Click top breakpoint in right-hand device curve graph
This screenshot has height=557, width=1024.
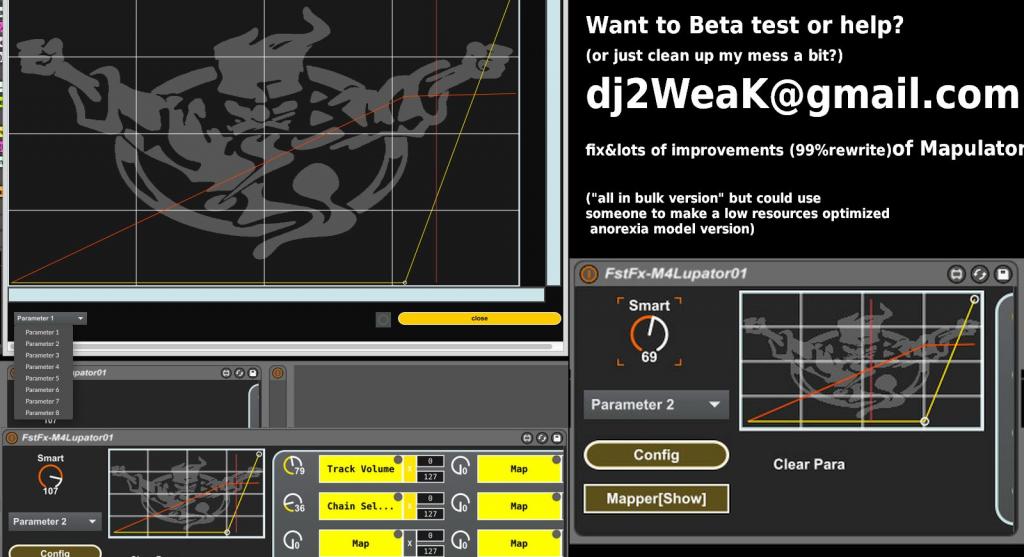click(x=974, y=300)
